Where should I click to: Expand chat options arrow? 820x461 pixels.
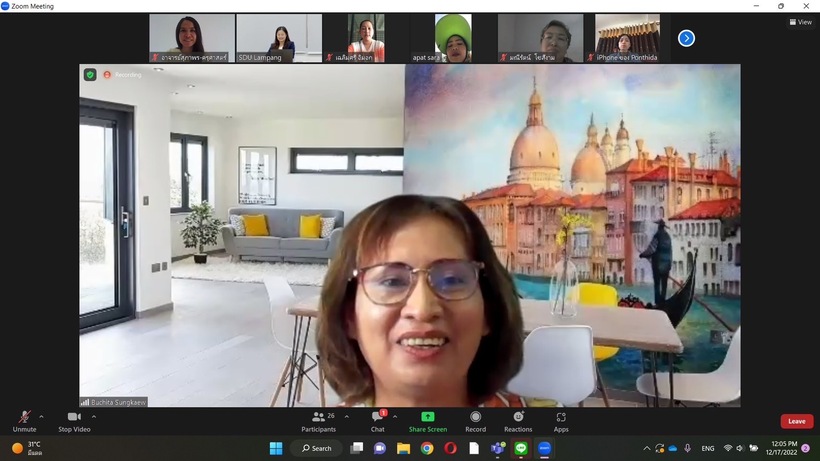coord(395,417)
